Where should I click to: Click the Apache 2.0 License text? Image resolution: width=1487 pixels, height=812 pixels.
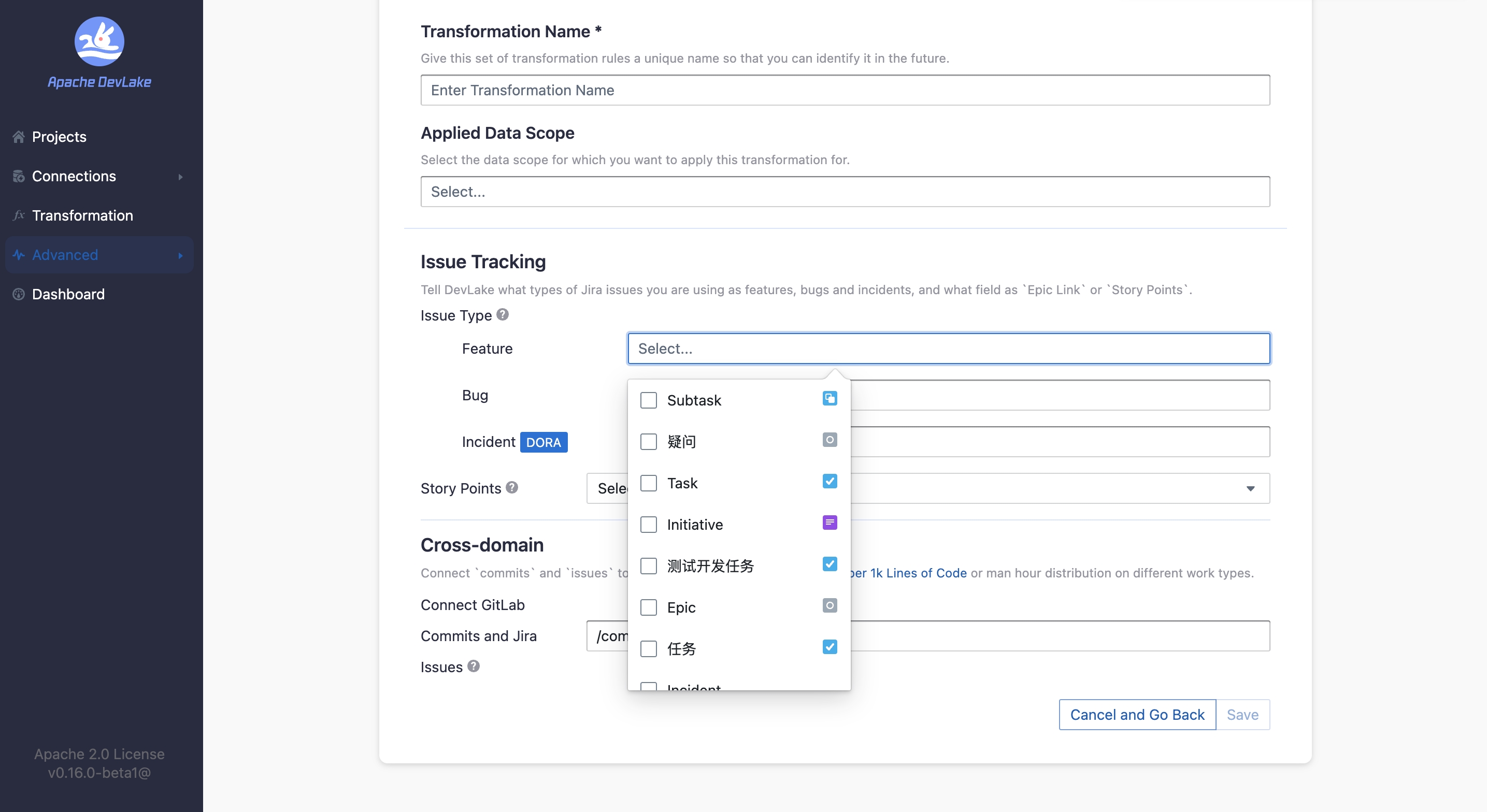click(x=99, y=753)
